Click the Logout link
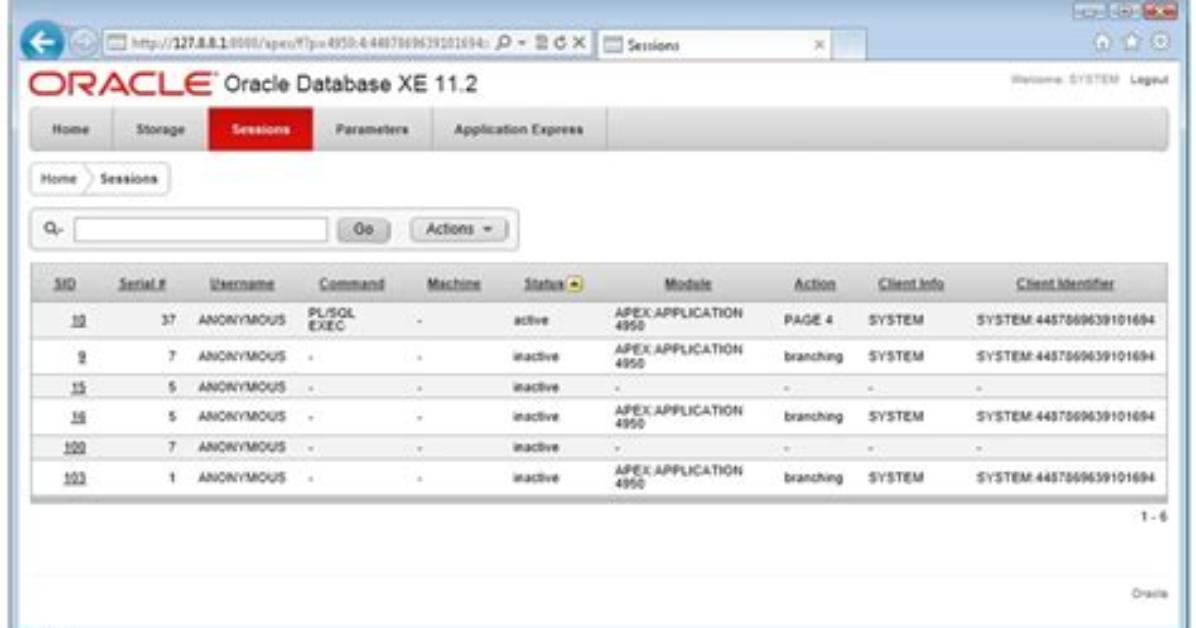 pyautogui.click(x=1149, y=79)
